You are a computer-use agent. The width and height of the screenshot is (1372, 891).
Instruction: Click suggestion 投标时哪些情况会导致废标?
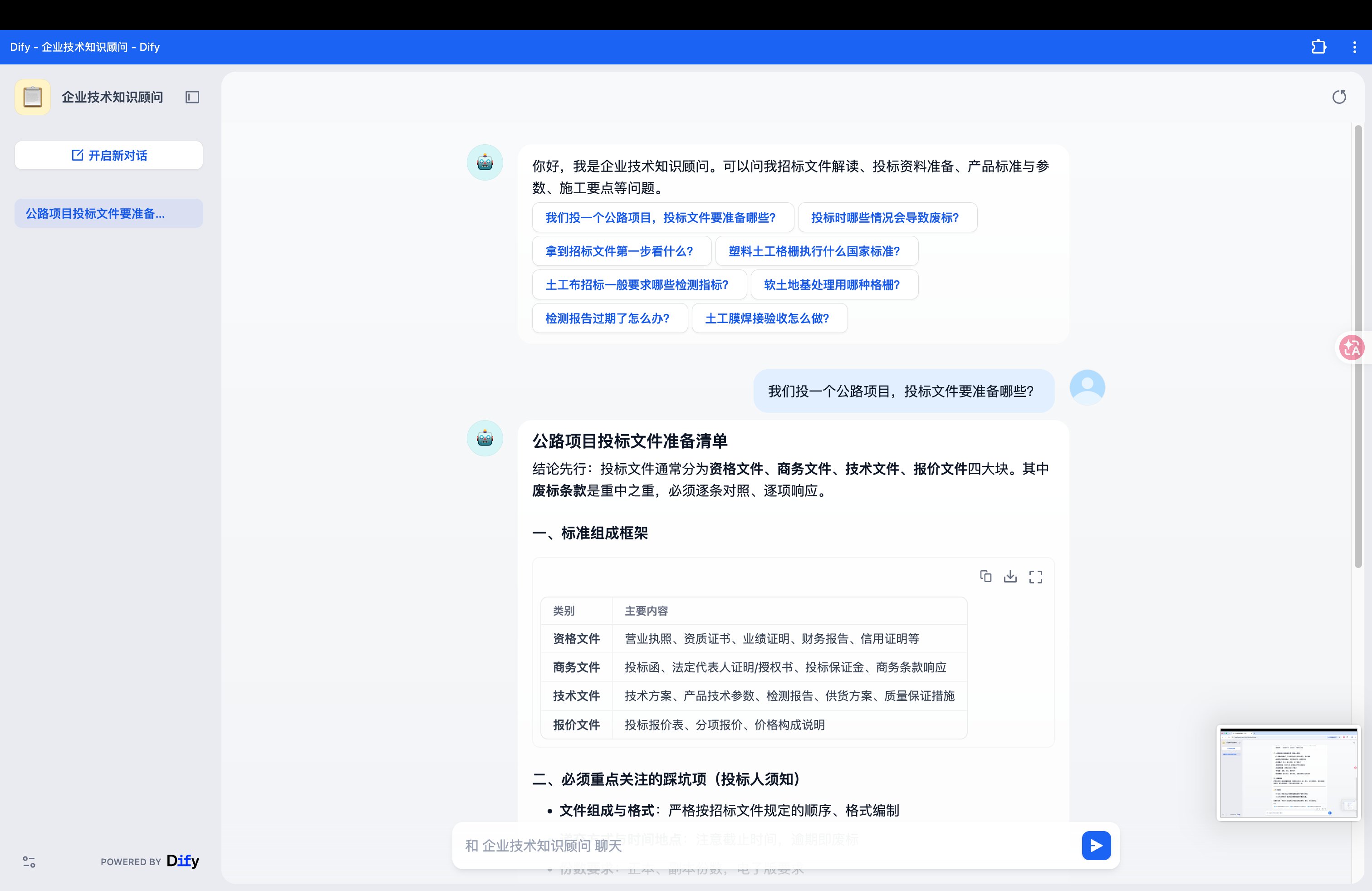pos(887,217)
